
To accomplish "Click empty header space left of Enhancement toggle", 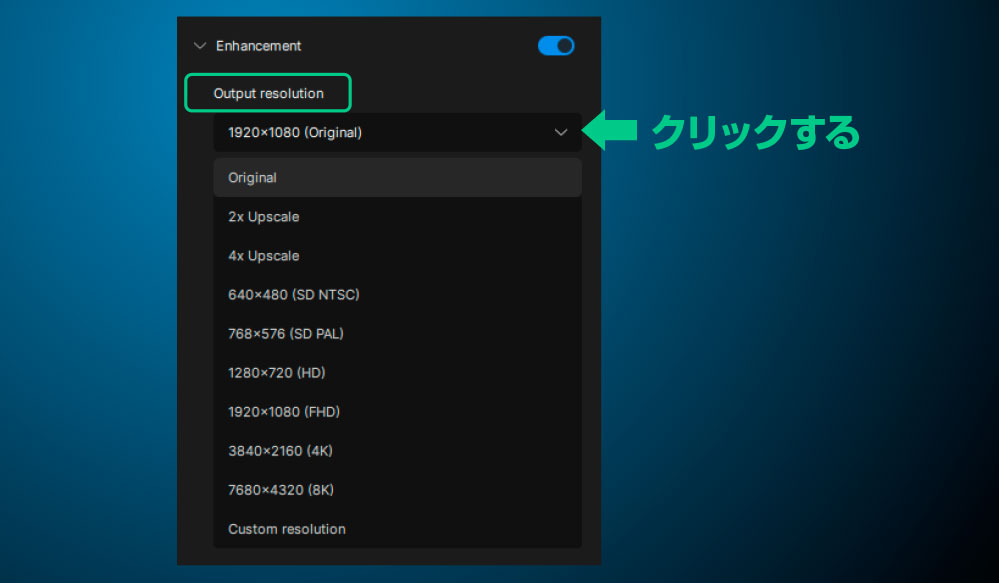I will click(420, 46).
